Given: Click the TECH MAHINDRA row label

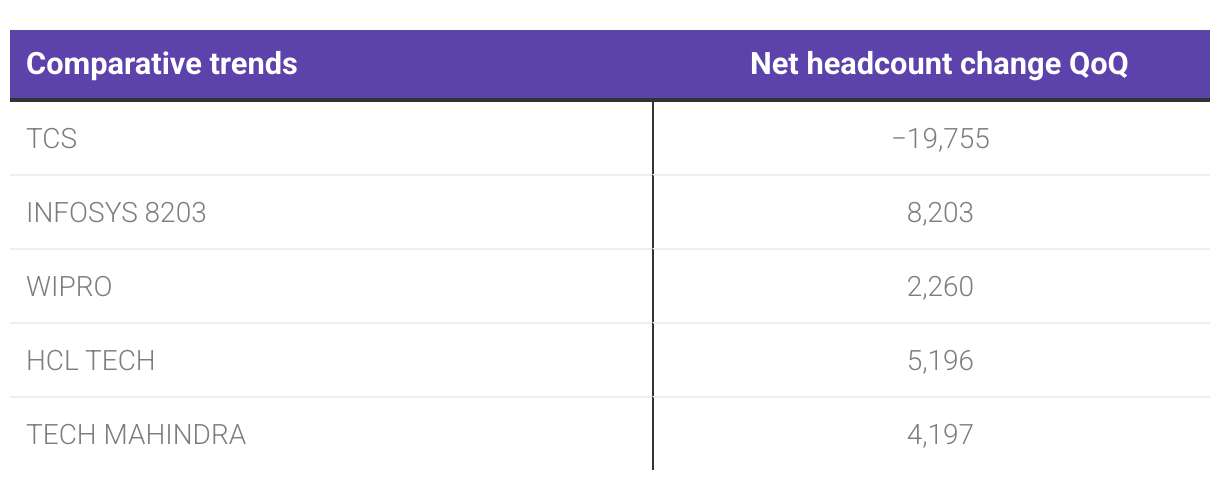Looking at the screenshot, I should (136, 434).
